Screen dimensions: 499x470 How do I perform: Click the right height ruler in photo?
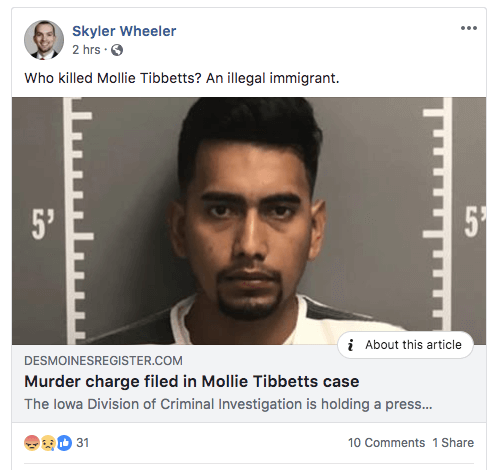pos(437,221)
